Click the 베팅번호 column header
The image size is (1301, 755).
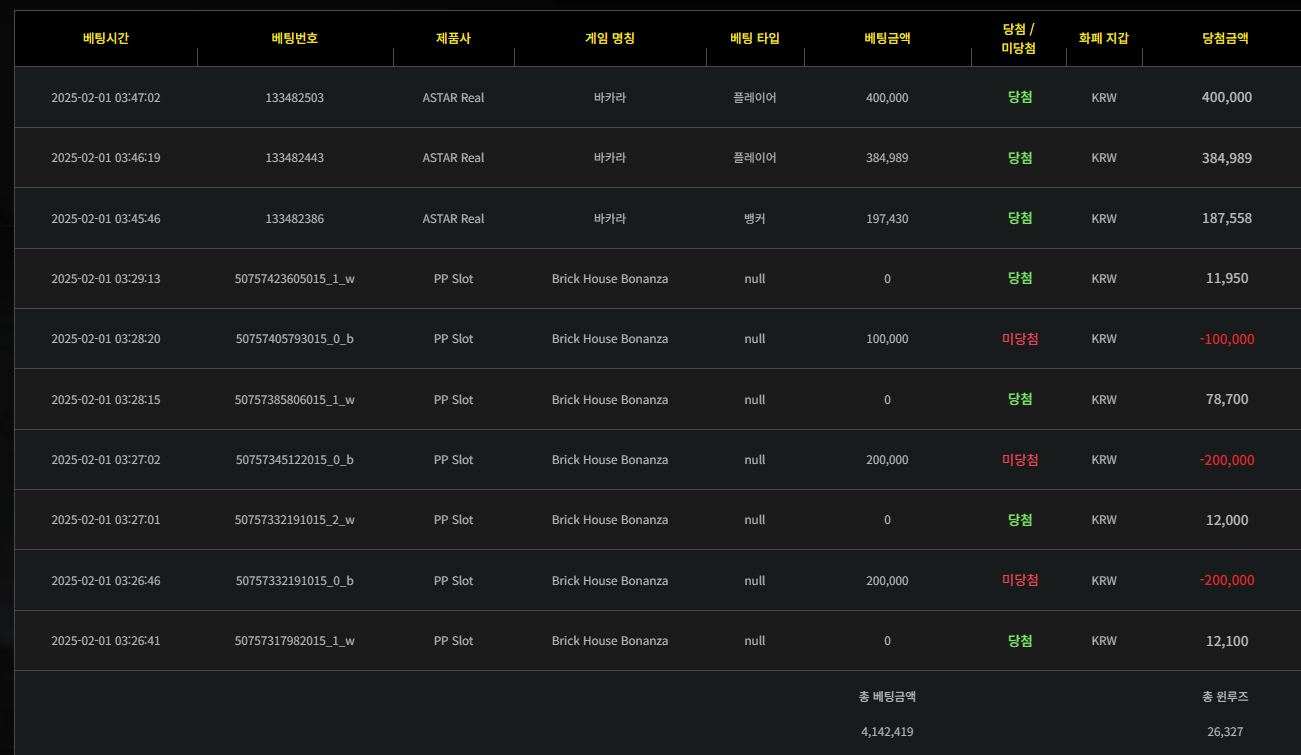tap(295, 39)
